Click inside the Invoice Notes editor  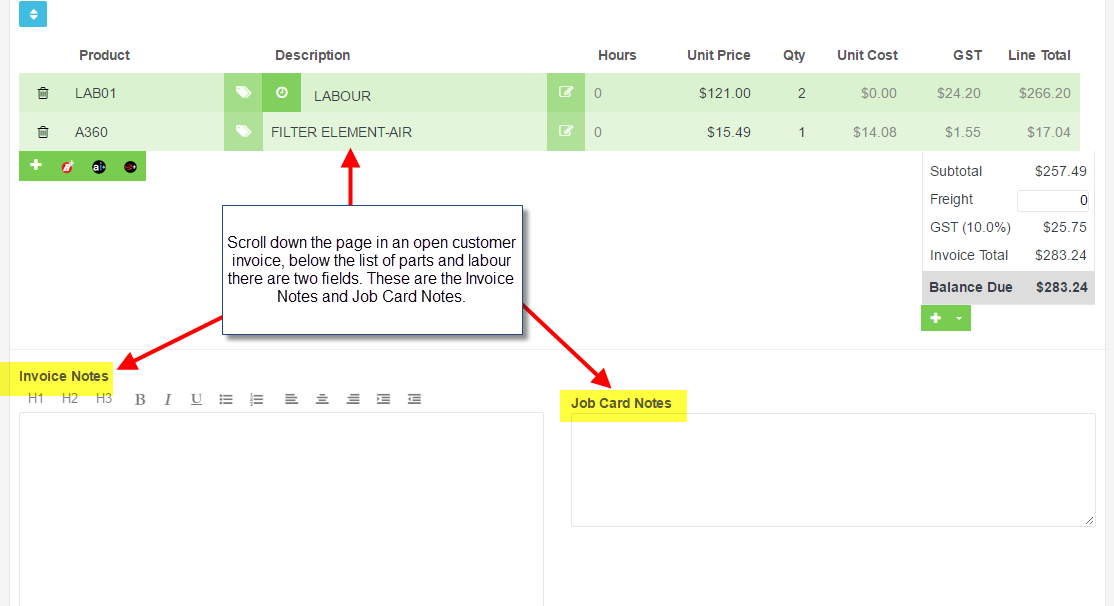pos(281,509)
